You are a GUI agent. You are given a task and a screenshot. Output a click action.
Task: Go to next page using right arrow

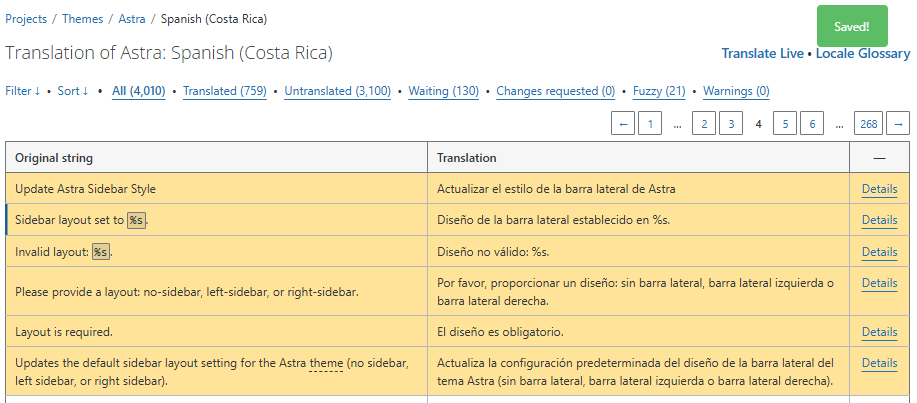pyautogui.click(x=897, y=124)
